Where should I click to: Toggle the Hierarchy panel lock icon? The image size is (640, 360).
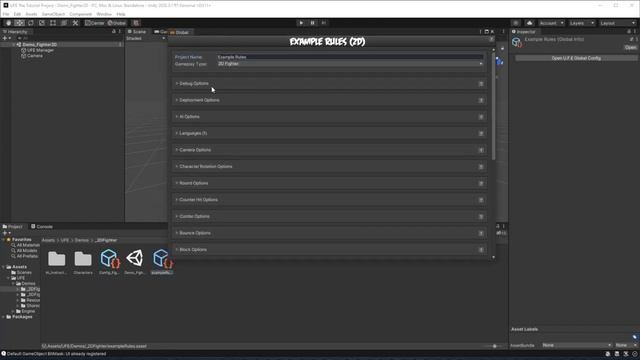114,31
